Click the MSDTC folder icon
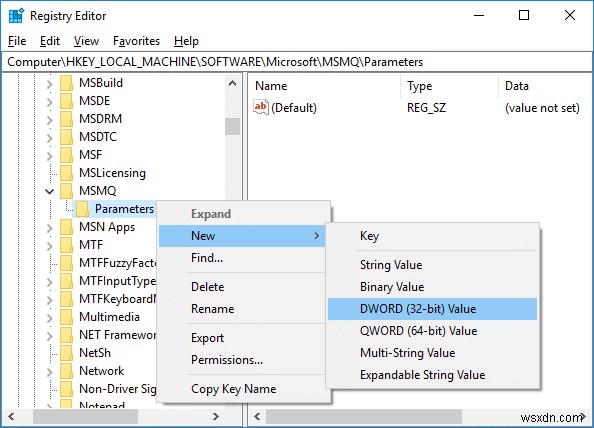This screenshot has width=594, height=428. [x=66, y=137]
